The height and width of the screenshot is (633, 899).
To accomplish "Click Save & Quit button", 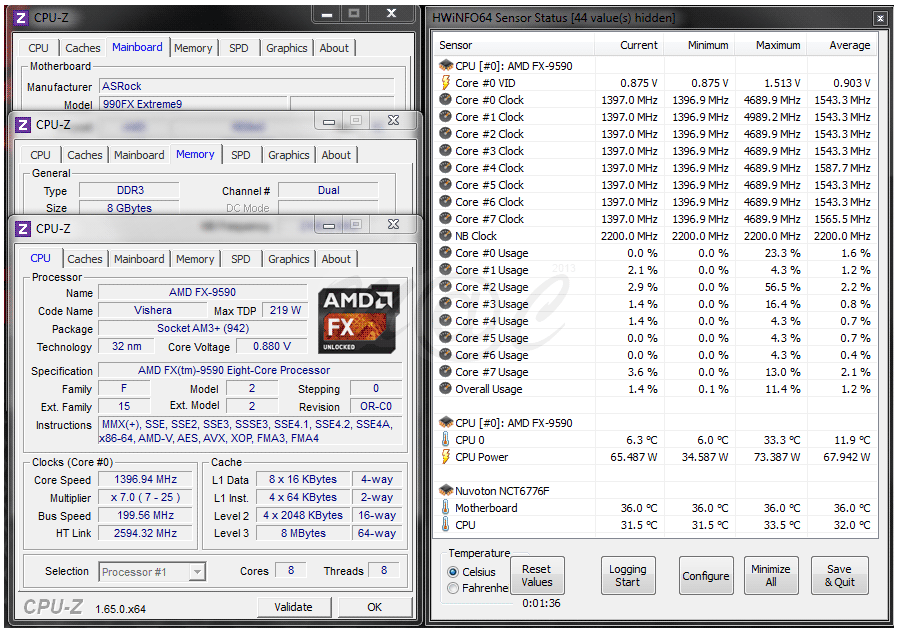I will pos(839,575).
